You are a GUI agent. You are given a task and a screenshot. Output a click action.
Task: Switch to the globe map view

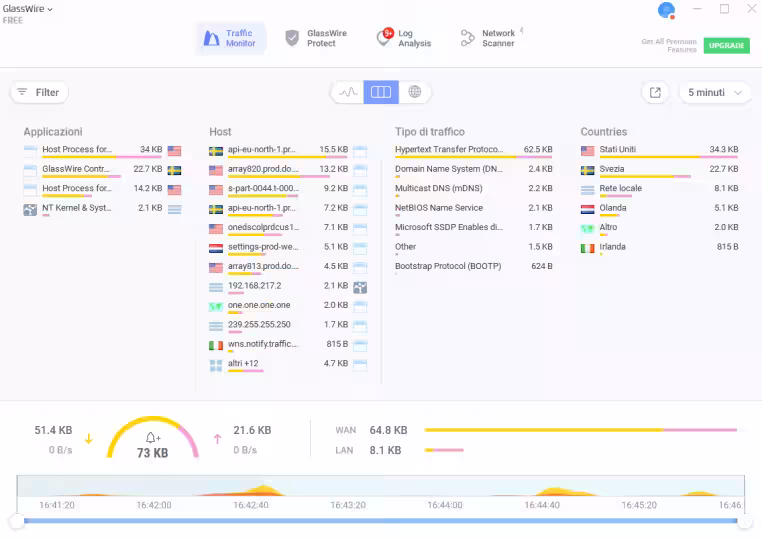[414, 92]
